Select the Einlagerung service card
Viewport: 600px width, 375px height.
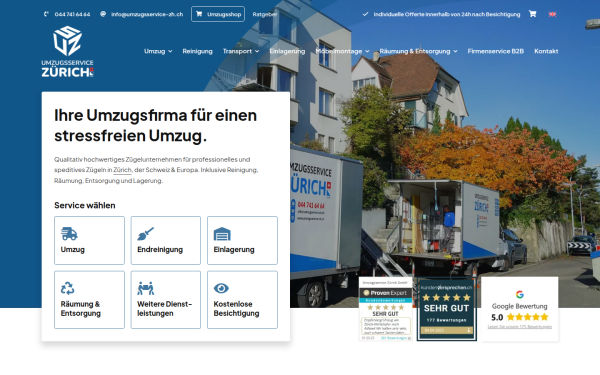242,240
